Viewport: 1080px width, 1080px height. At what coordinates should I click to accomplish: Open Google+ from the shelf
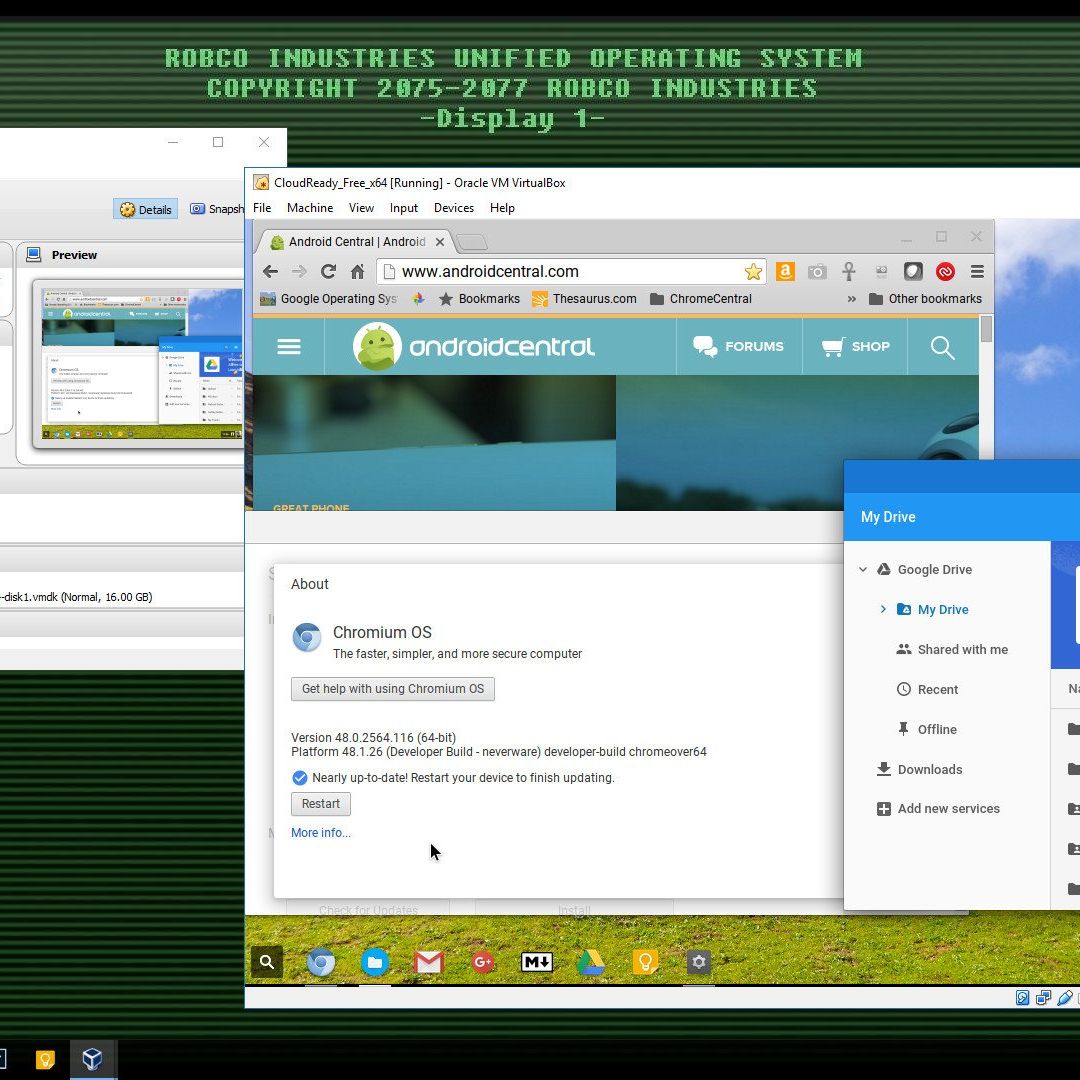[x=483, y=962]
